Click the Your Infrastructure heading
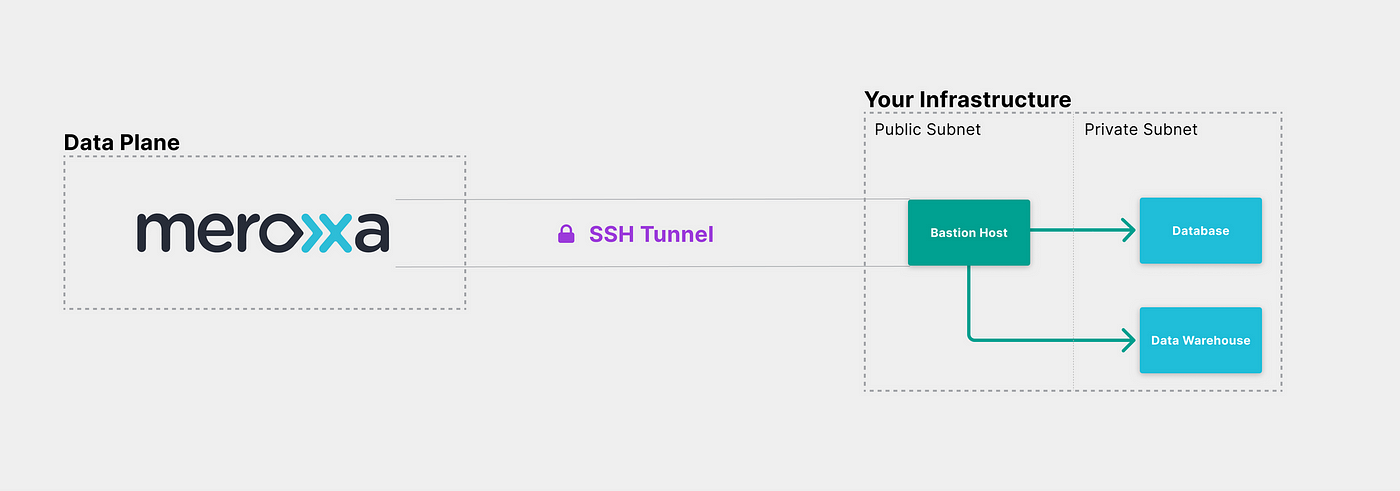 pyautogui.click(x=968, y=100)
